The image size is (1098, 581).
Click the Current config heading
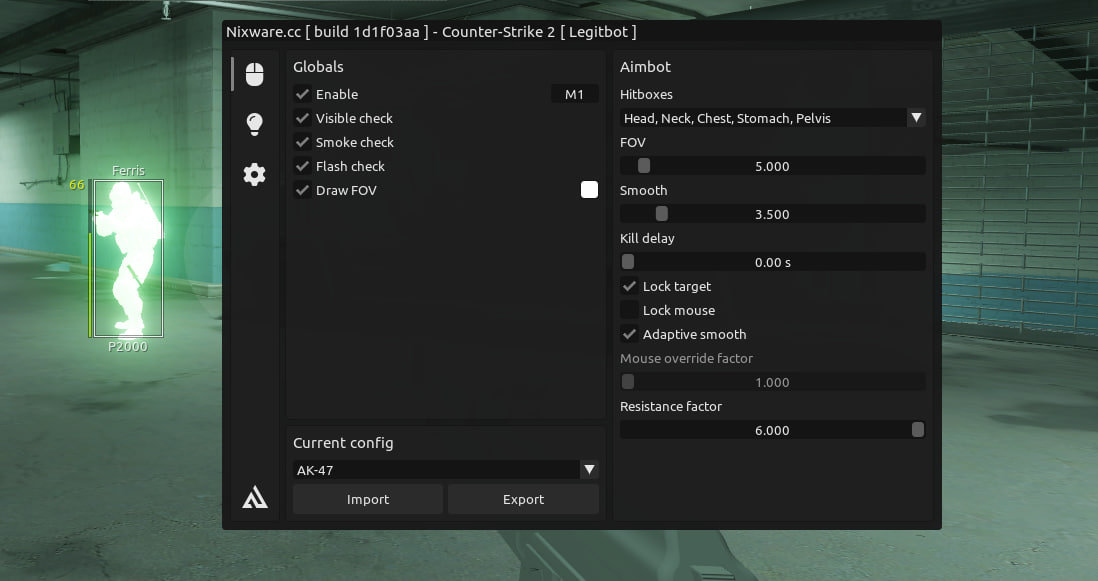[x=343, y=443]
